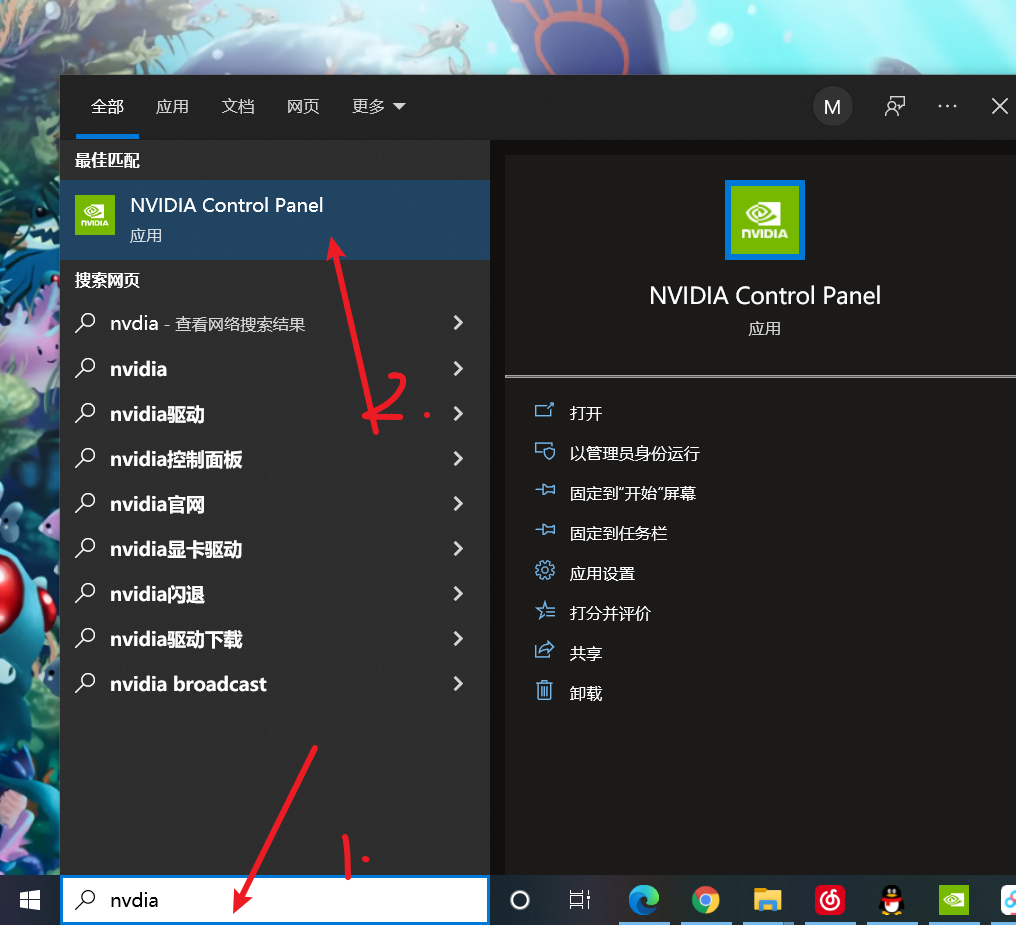
Task: Expand the 更多 dropdown filter
Action: point(378,106)
